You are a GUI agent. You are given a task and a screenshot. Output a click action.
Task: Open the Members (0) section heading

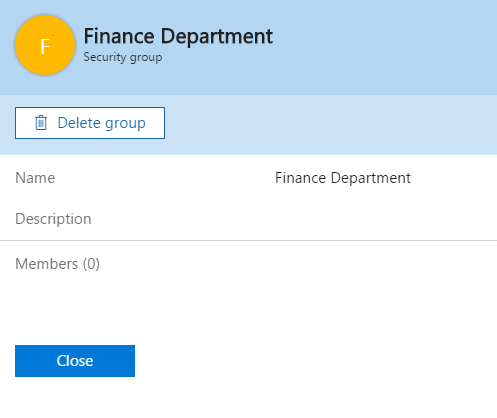(58, 264)
